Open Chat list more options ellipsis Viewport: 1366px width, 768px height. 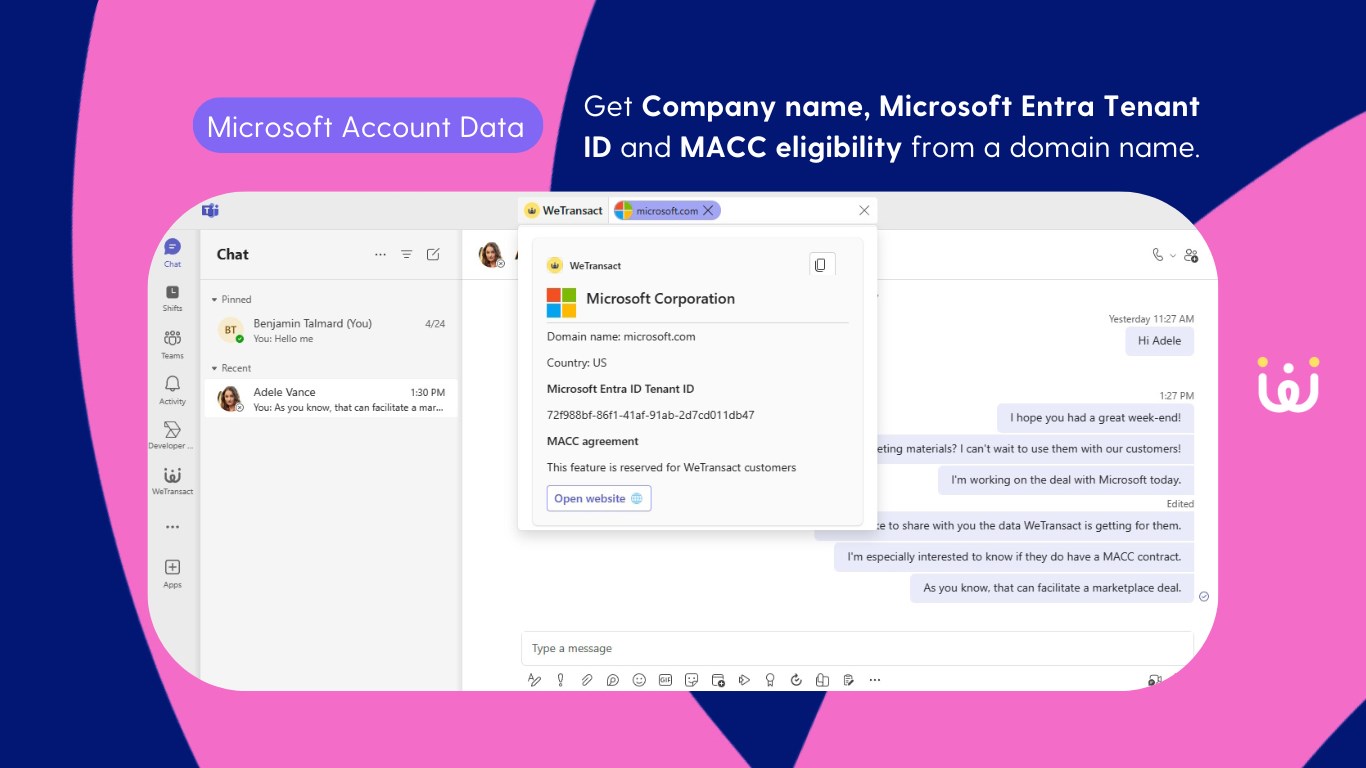(380, 255)
